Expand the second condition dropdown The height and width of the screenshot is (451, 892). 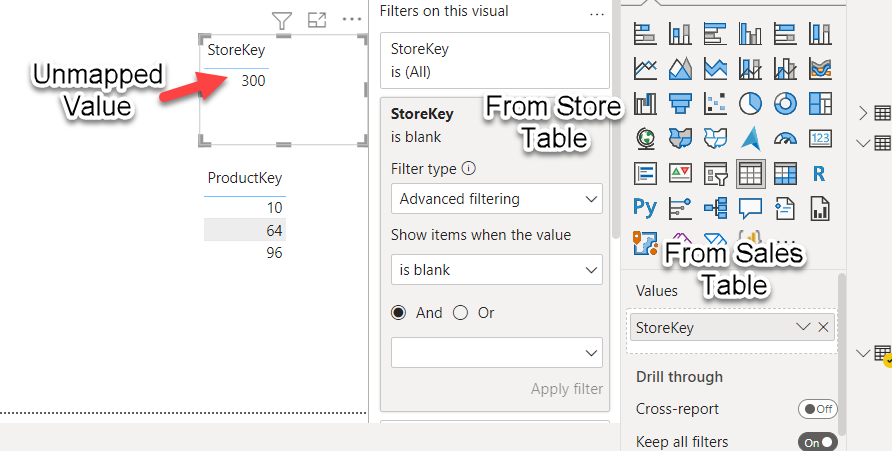pos(496,352)
